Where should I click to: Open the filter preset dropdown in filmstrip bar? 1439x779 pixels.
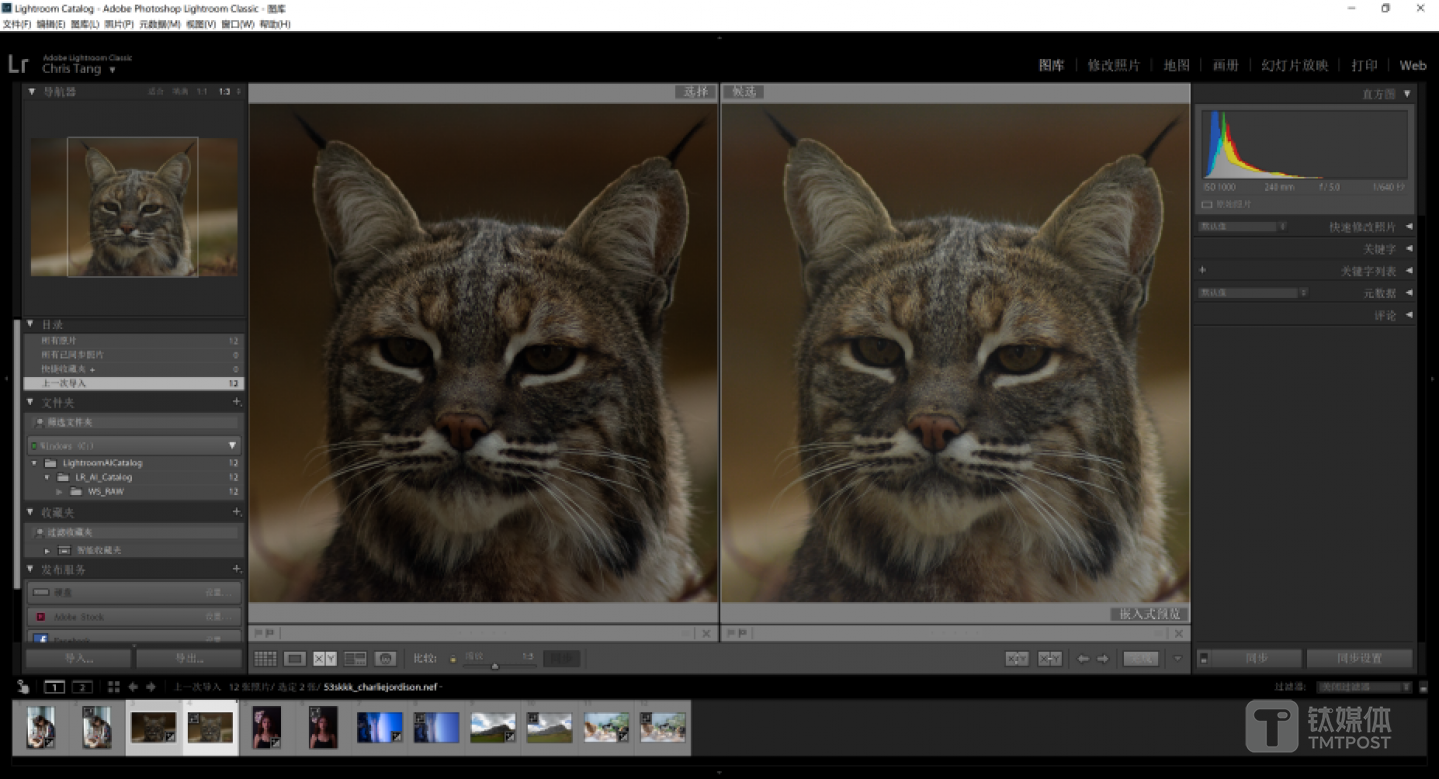tap(1364, 687)
